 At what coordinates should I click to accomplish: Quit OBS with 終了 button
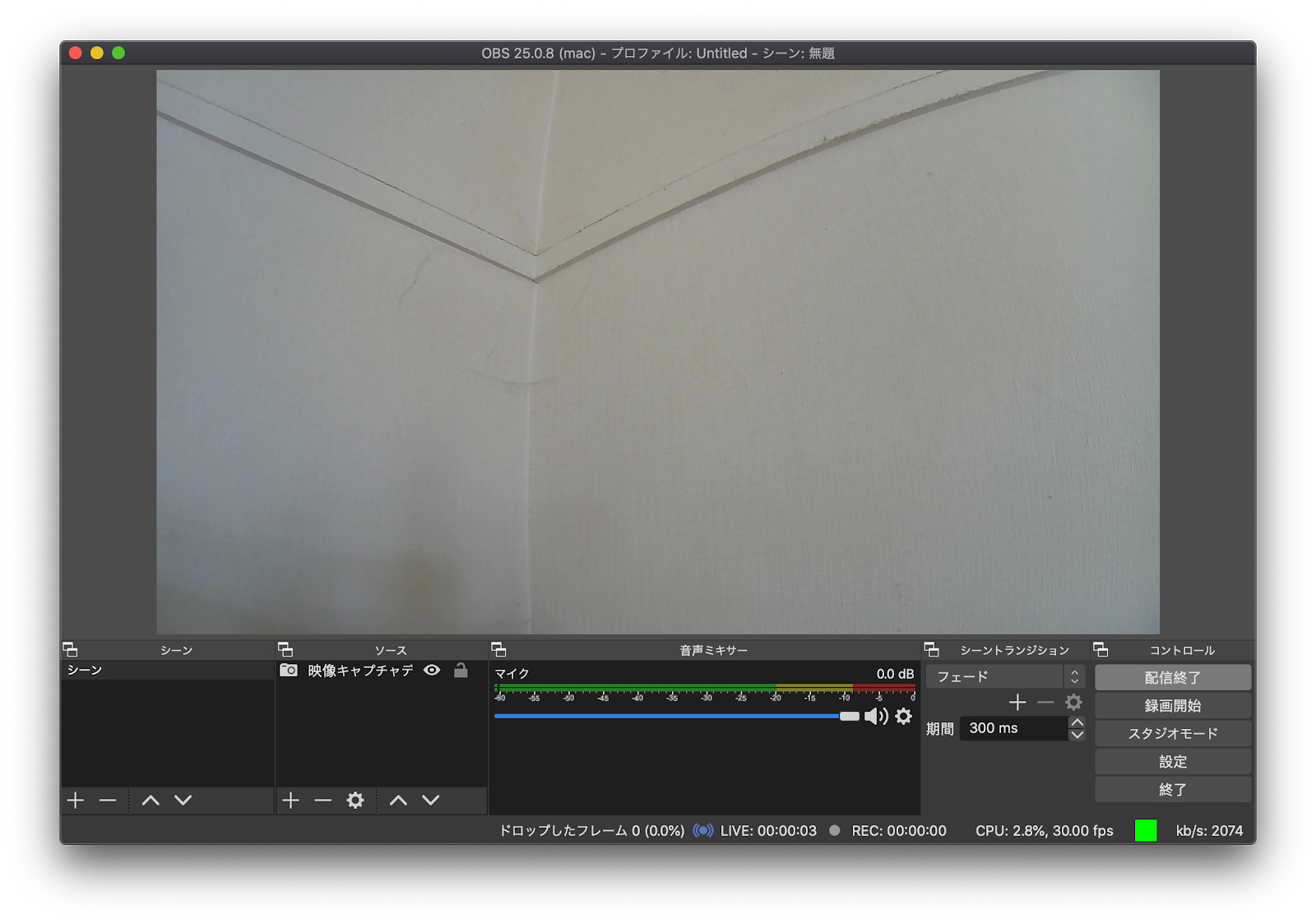point(1173,790)
